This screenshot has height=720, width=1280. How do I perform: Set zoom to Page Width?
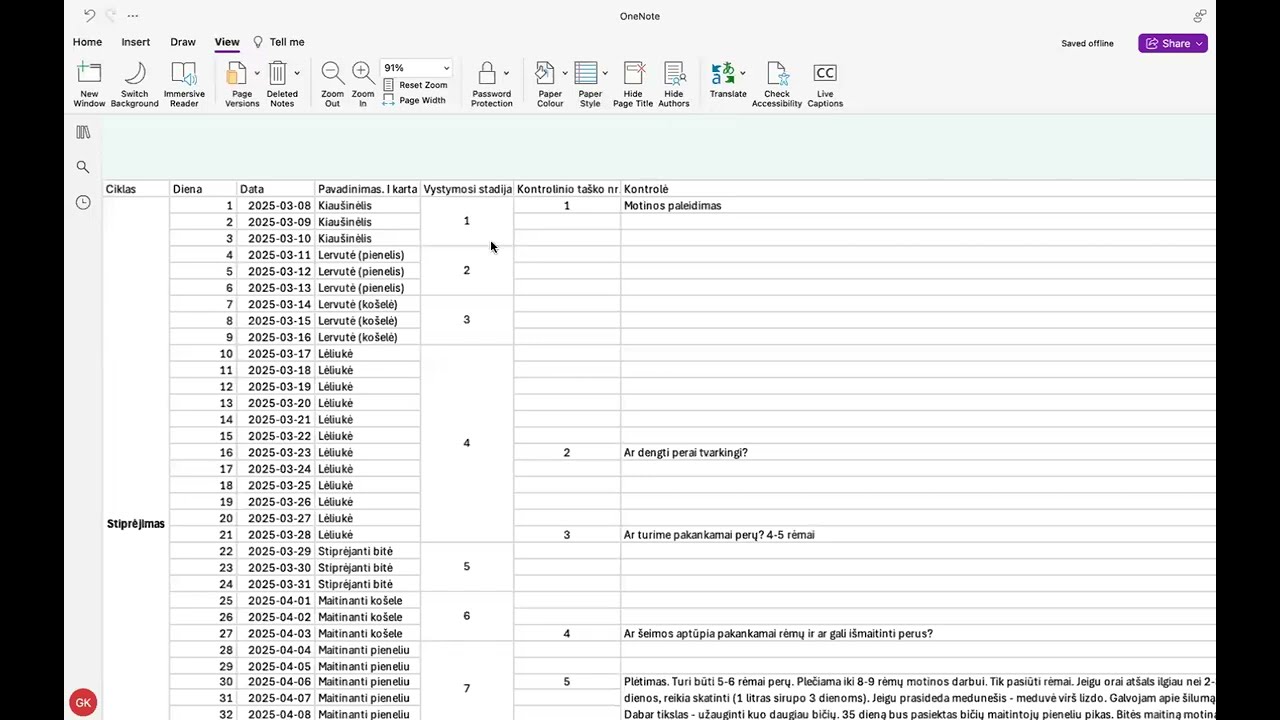pyautogui.click(x=414, y=100)
